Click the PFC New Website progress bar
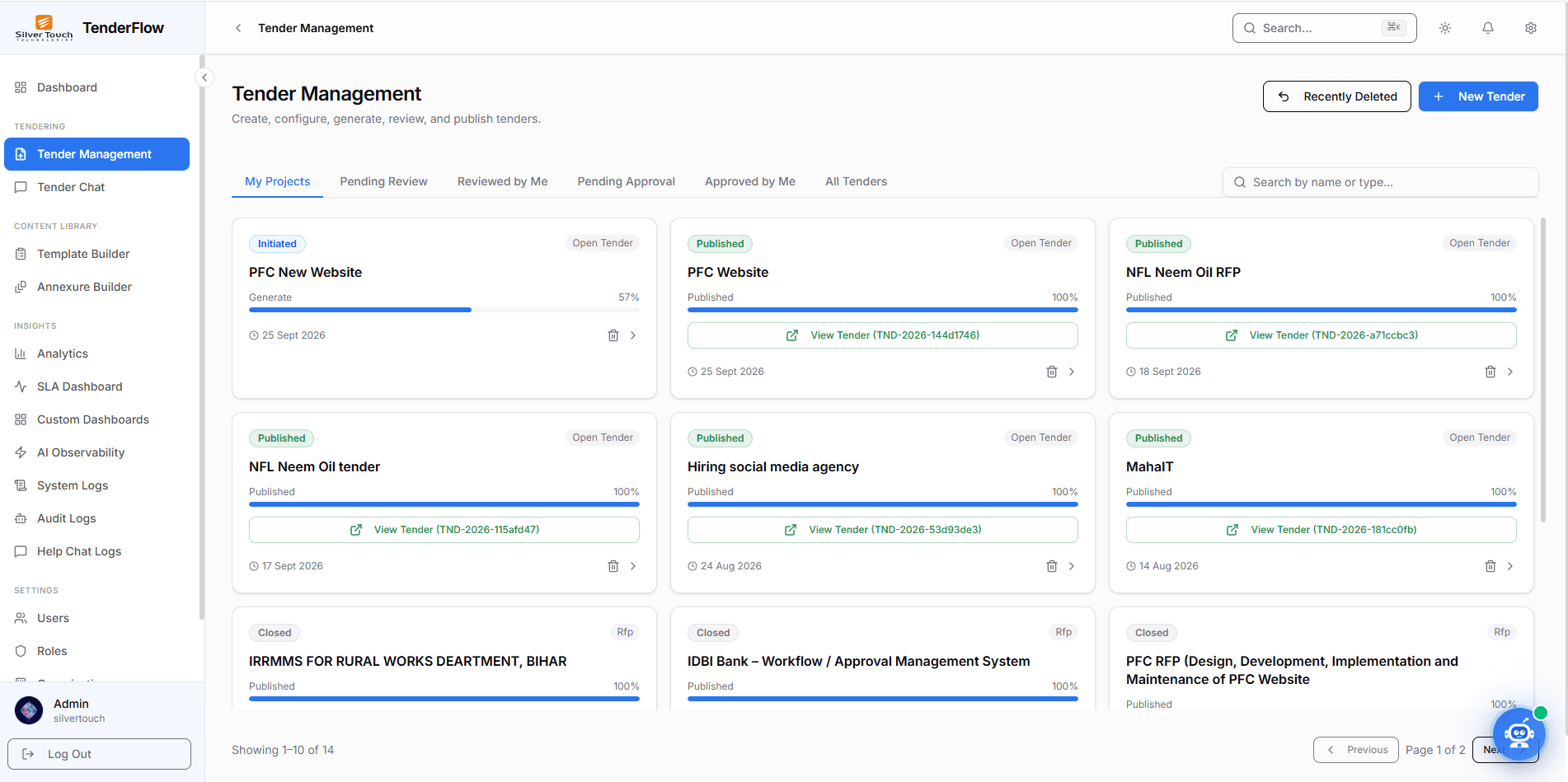This screenshot has width=1568, height=782. (x=444, y=310)
